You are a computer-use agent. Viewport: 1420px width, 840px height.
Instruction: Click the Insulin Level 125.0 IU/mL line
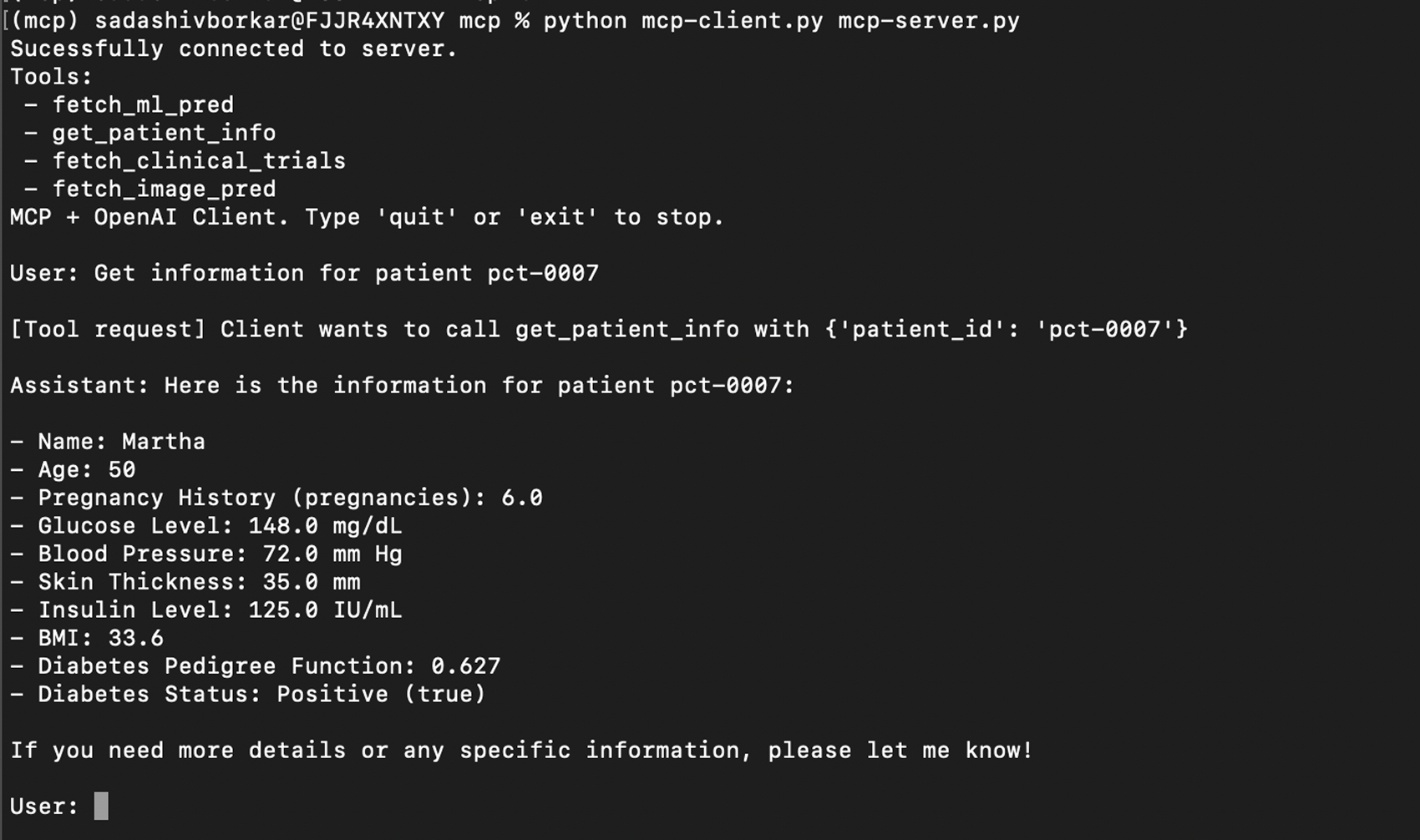pyautogui.click(x=219, y=610)
